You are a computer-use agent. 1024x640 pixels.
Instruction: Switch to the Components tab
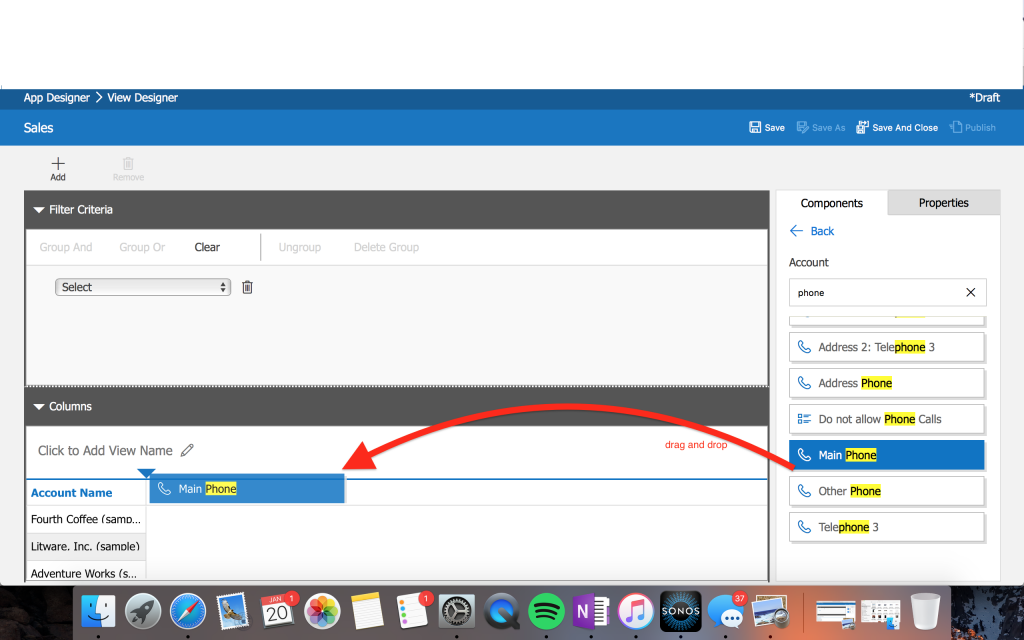(x=831, y=203)
